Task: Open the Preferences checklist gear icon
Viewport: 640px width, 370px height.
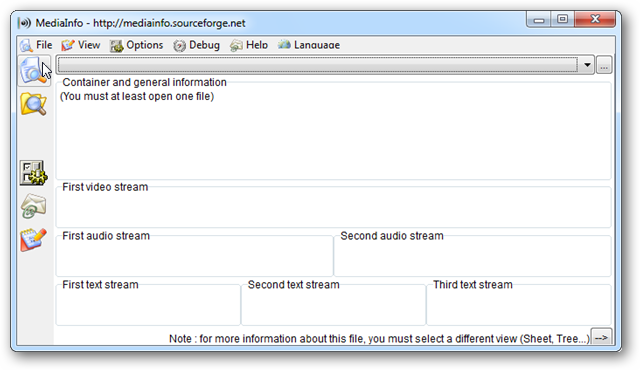Action: 33,173
